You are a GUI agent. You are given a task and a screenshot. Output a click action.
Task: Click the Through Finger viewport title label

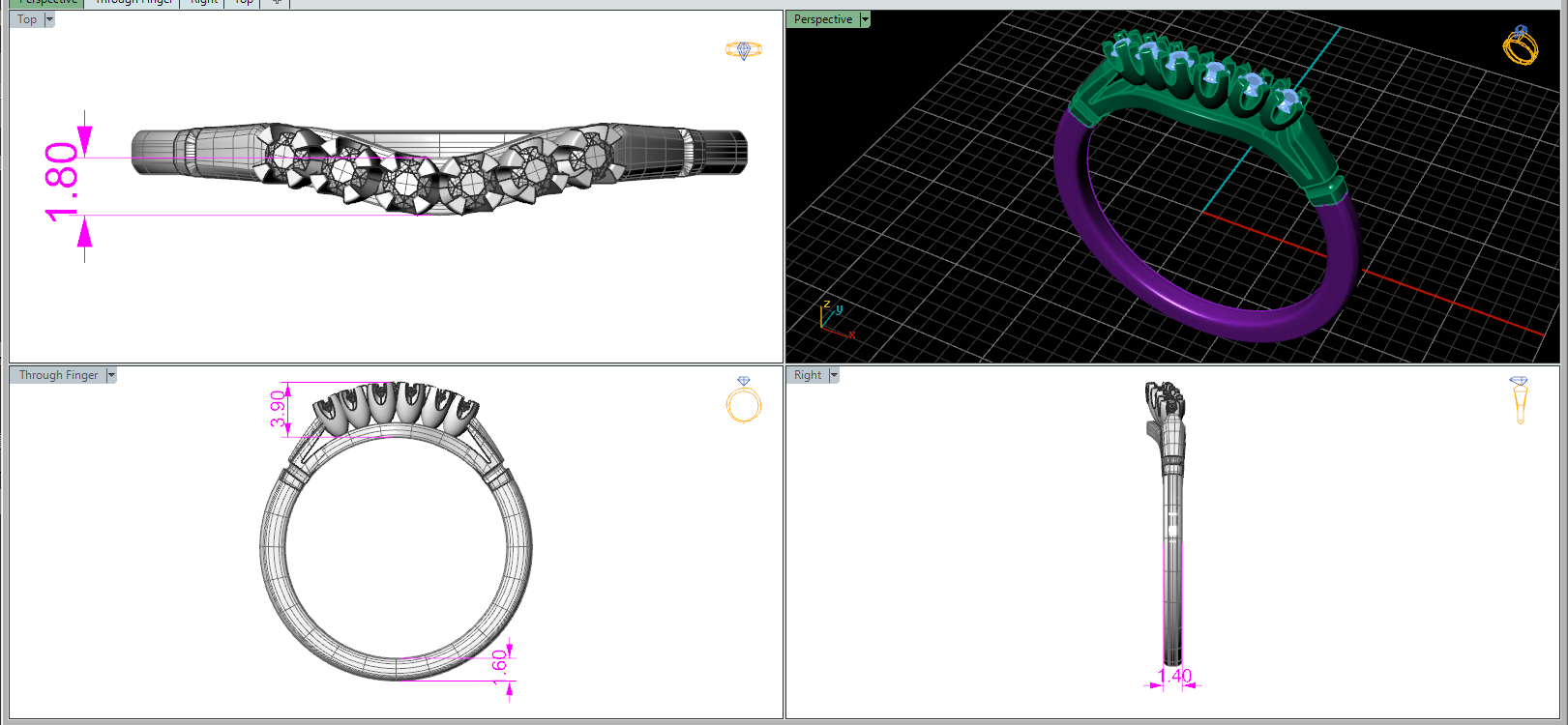pyautogui.click(x=58, y=375)
